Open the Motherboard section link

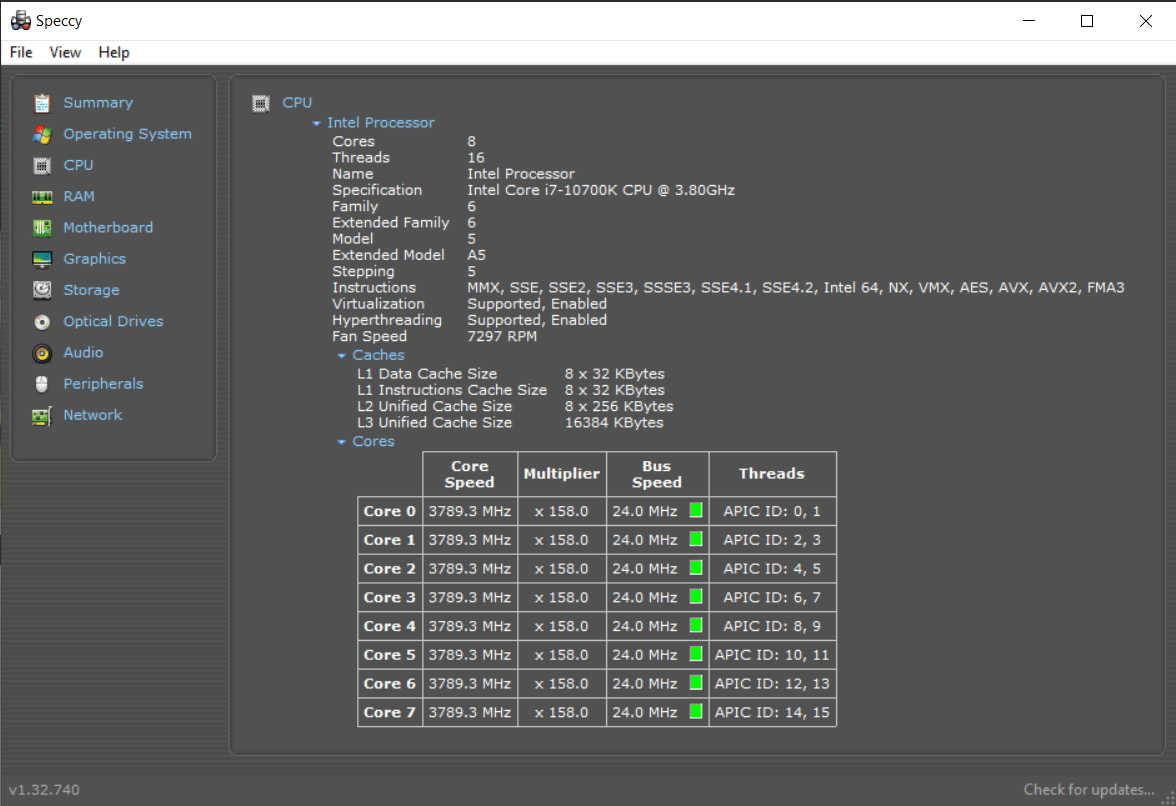coord(108,228)
